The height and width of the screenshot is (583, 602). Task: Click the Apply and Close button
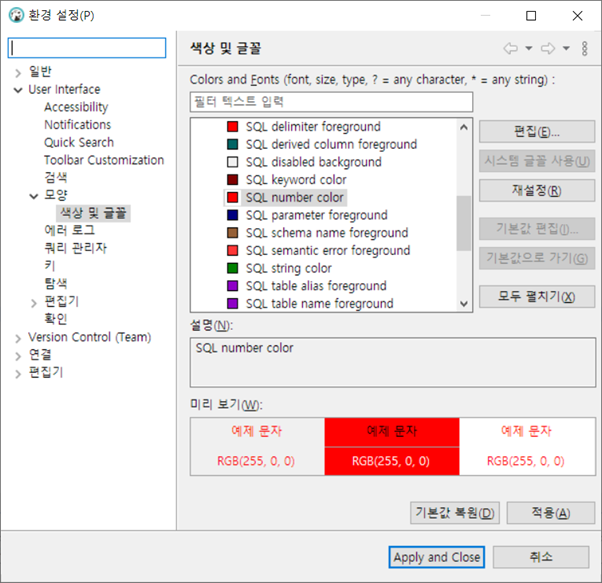tap(437, 557)
